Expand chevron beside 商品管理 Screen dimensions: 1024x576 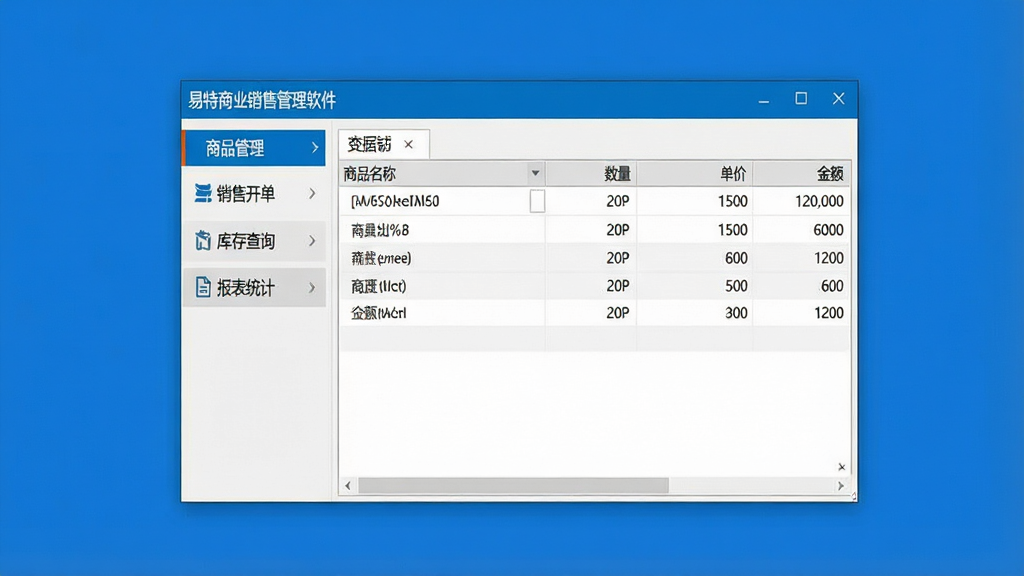coord(314,148)
